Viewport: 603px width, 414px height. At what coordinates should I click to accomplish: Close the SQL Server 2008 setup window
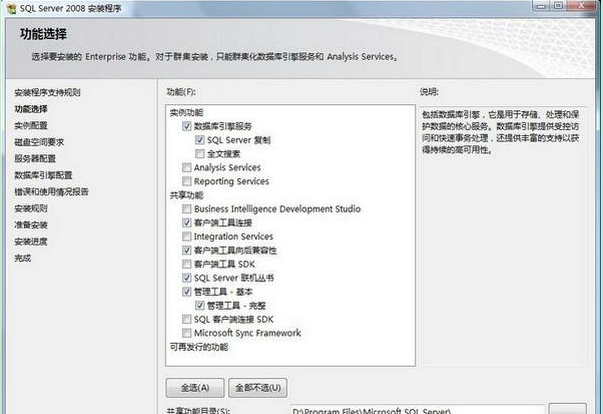point(581,6)
